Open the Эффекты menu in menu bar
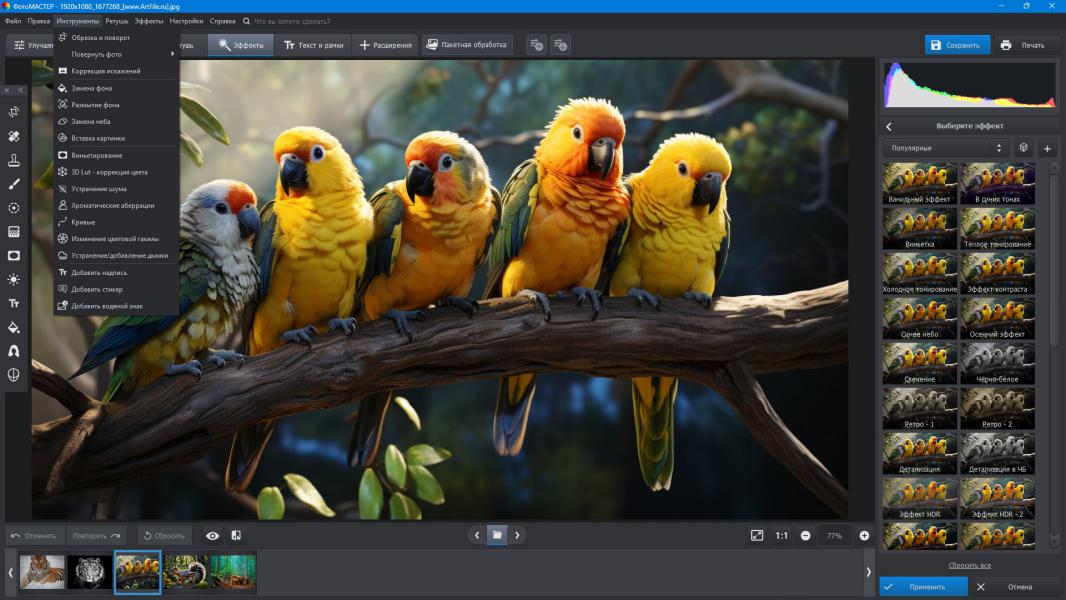The image size is (1066, 600). (149, 21)
